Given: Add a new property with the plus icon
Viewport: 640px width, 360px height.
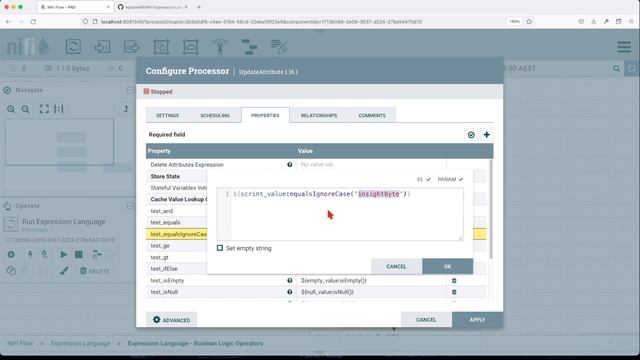Looking at the screenshot, I should [x=487, y=135].
